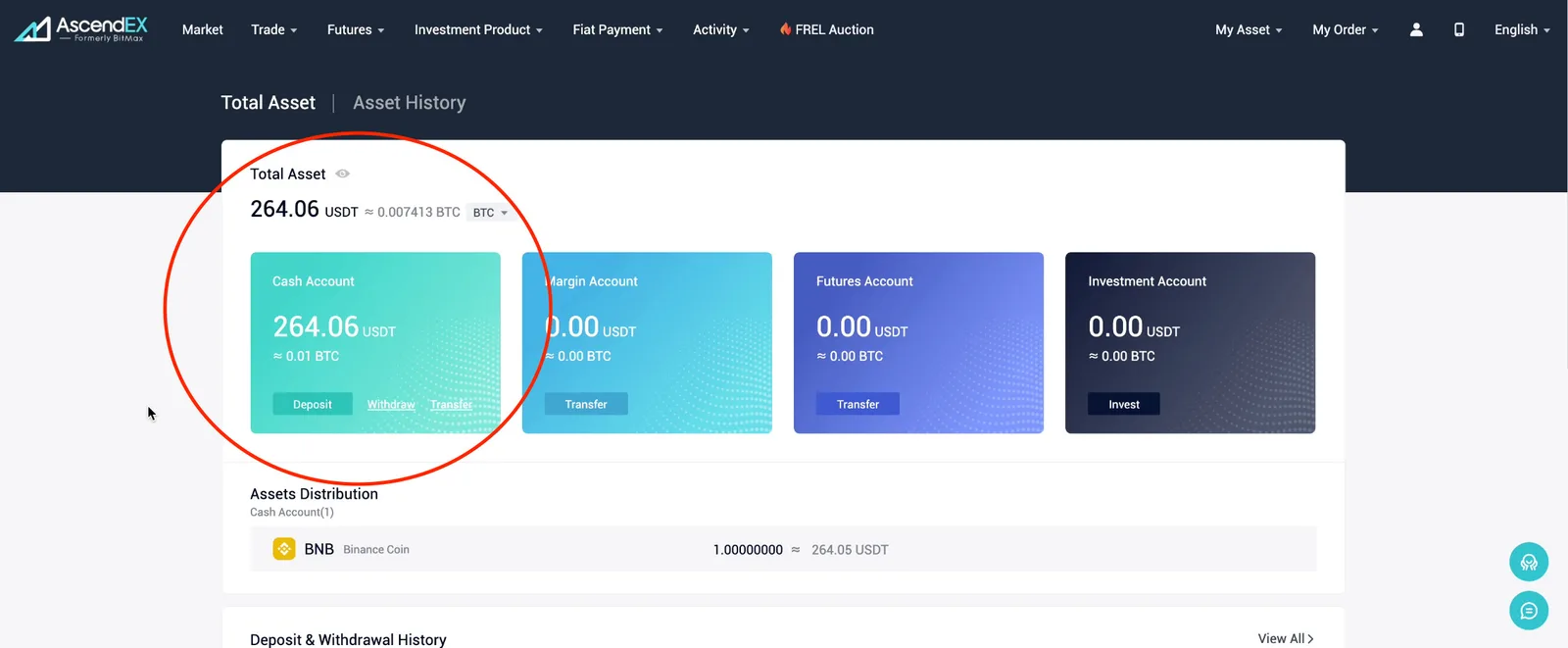Open the live chat bubble button
The height and width of the screenshot is (648, 1568).
click(1529, 611)
